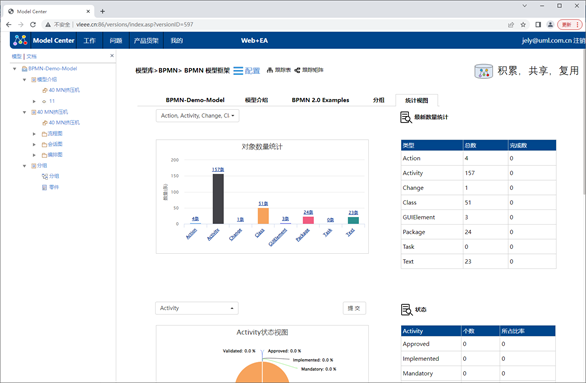Image resolution: width=587 pixels, height=383 pixels.
Task: Open the tab search chevron
Action: click(524, 6)
